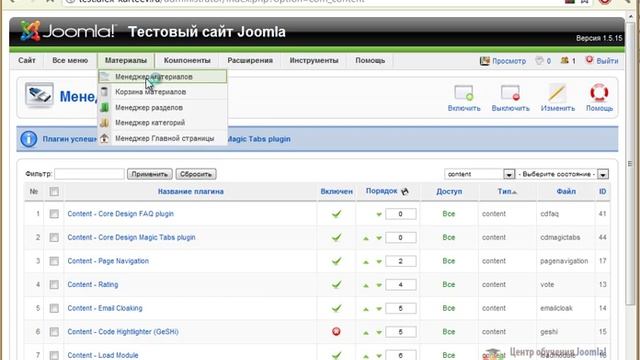640x360 pixels.
Task: Select Менеджер материалов from dropdown
Action: click(162, 77)
